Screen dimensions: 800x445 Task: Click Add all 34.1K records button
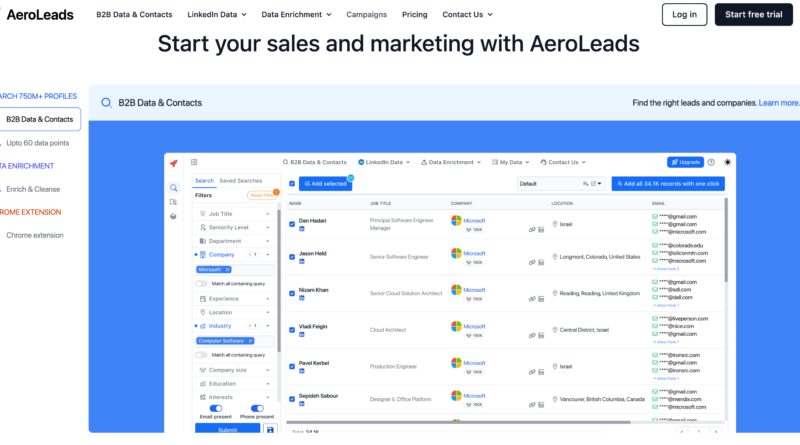point(668,184)
